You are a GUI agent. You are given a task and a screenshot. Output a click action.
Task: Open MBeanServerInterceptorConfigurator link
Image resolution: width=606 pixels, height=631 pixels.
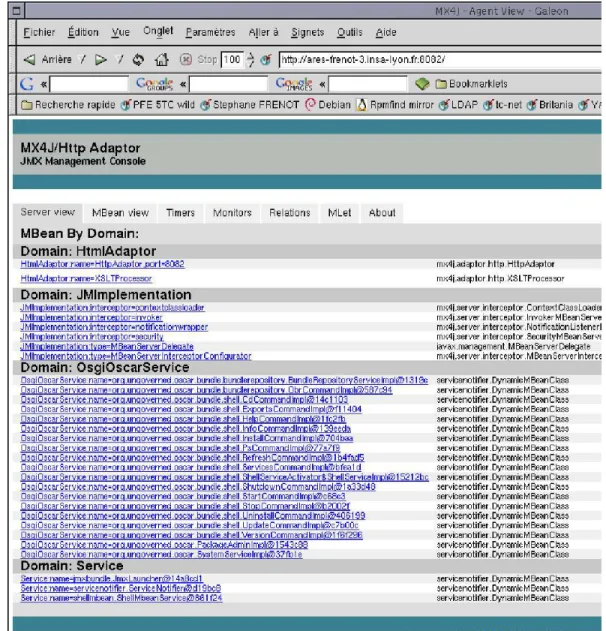click(136, 356)
